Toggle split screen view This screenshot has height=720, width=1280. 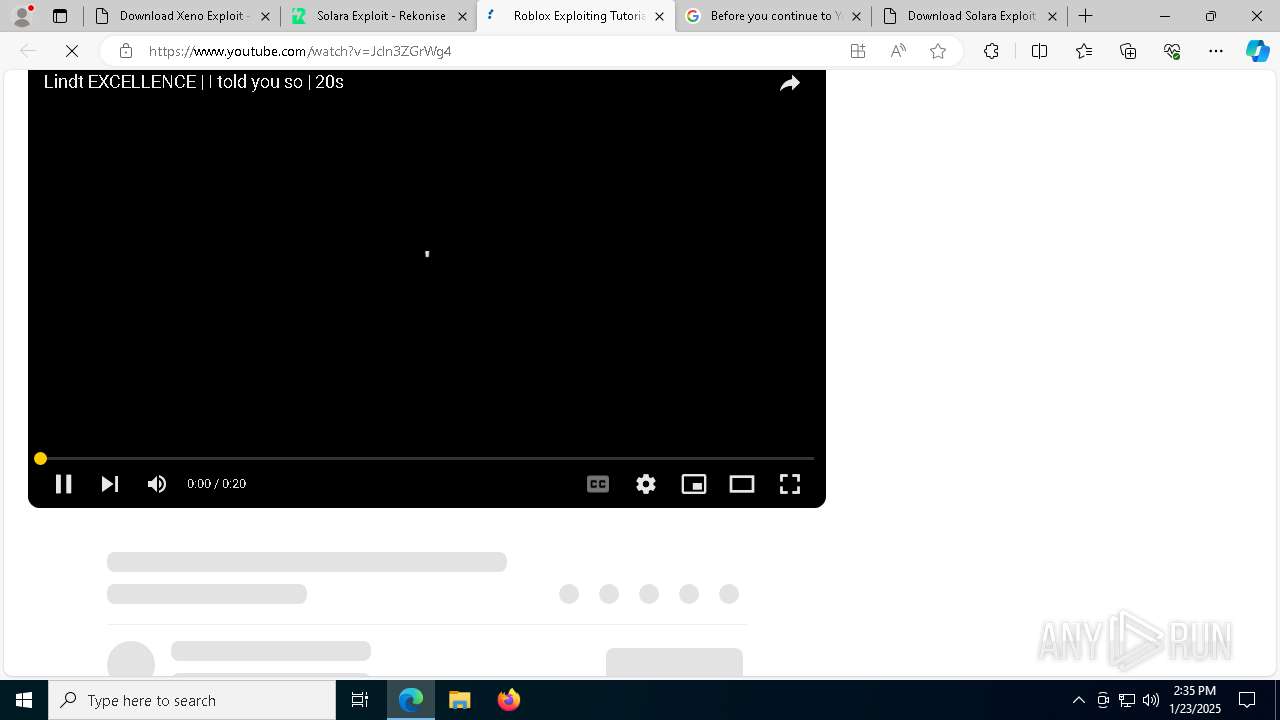pyautogui.click(x=1039, y=51)
